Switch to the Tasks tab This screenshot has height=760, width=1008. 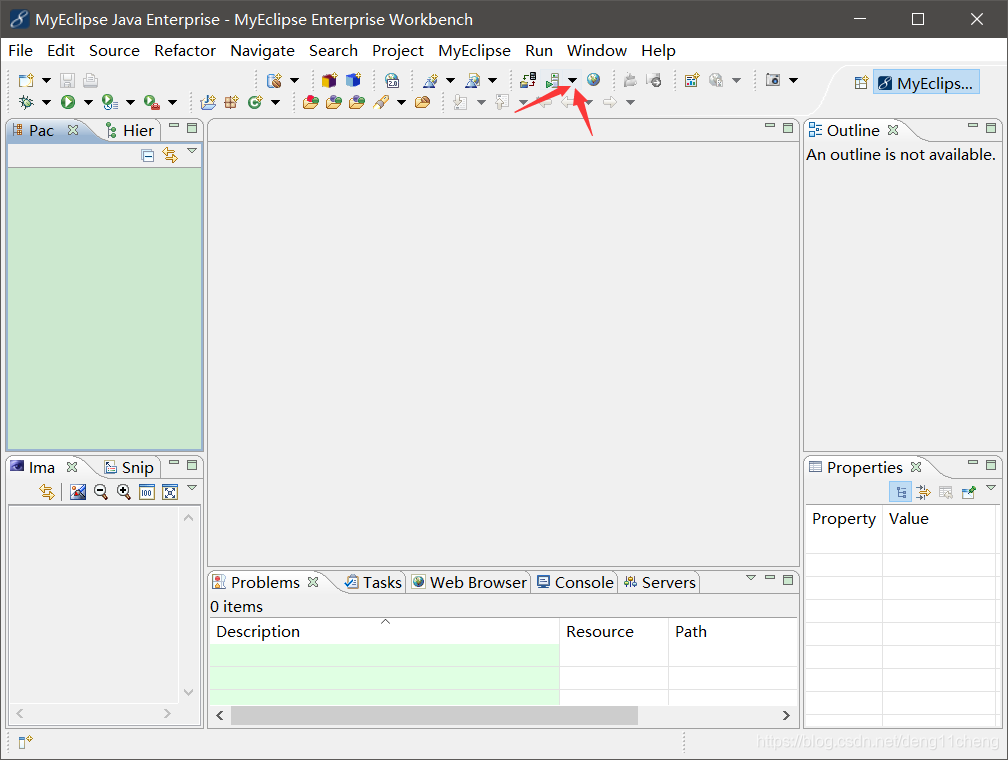tap(374, 583)
